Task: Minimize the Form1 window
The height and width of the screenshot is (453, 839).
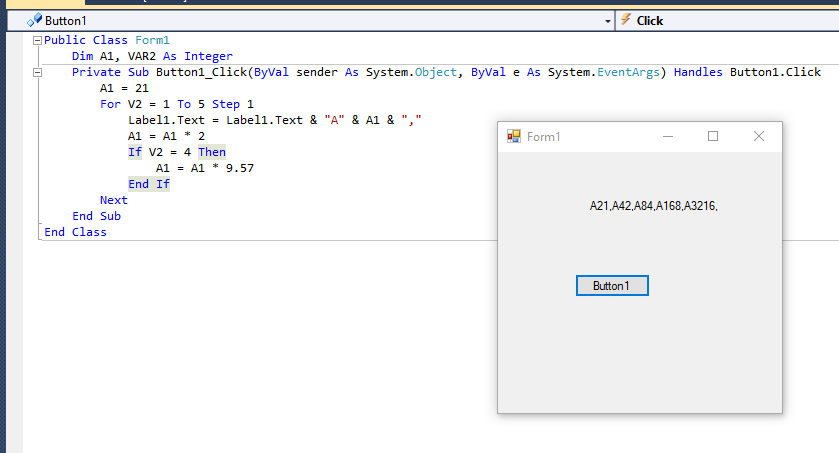Action: (x=667, y=136)
